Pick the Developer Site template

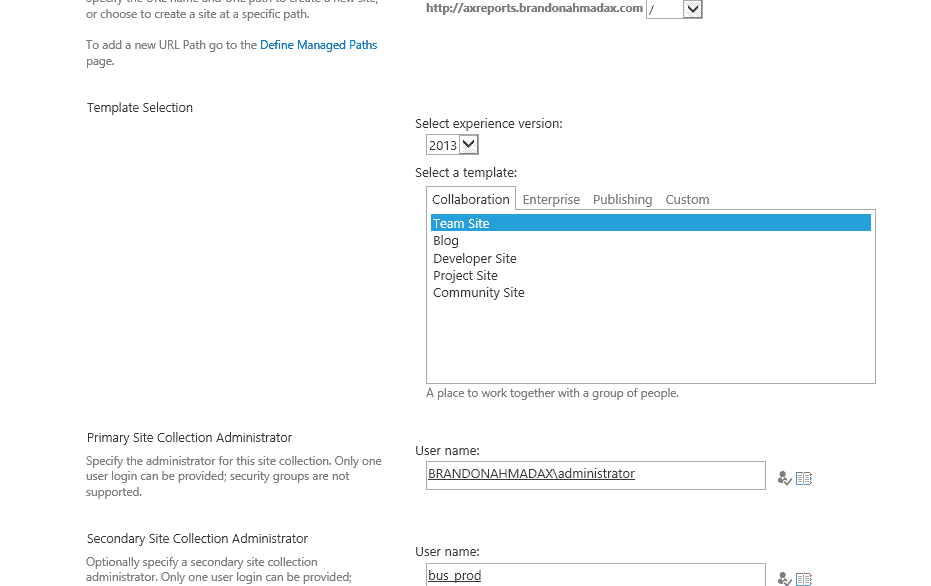click(x=475, y=259)
